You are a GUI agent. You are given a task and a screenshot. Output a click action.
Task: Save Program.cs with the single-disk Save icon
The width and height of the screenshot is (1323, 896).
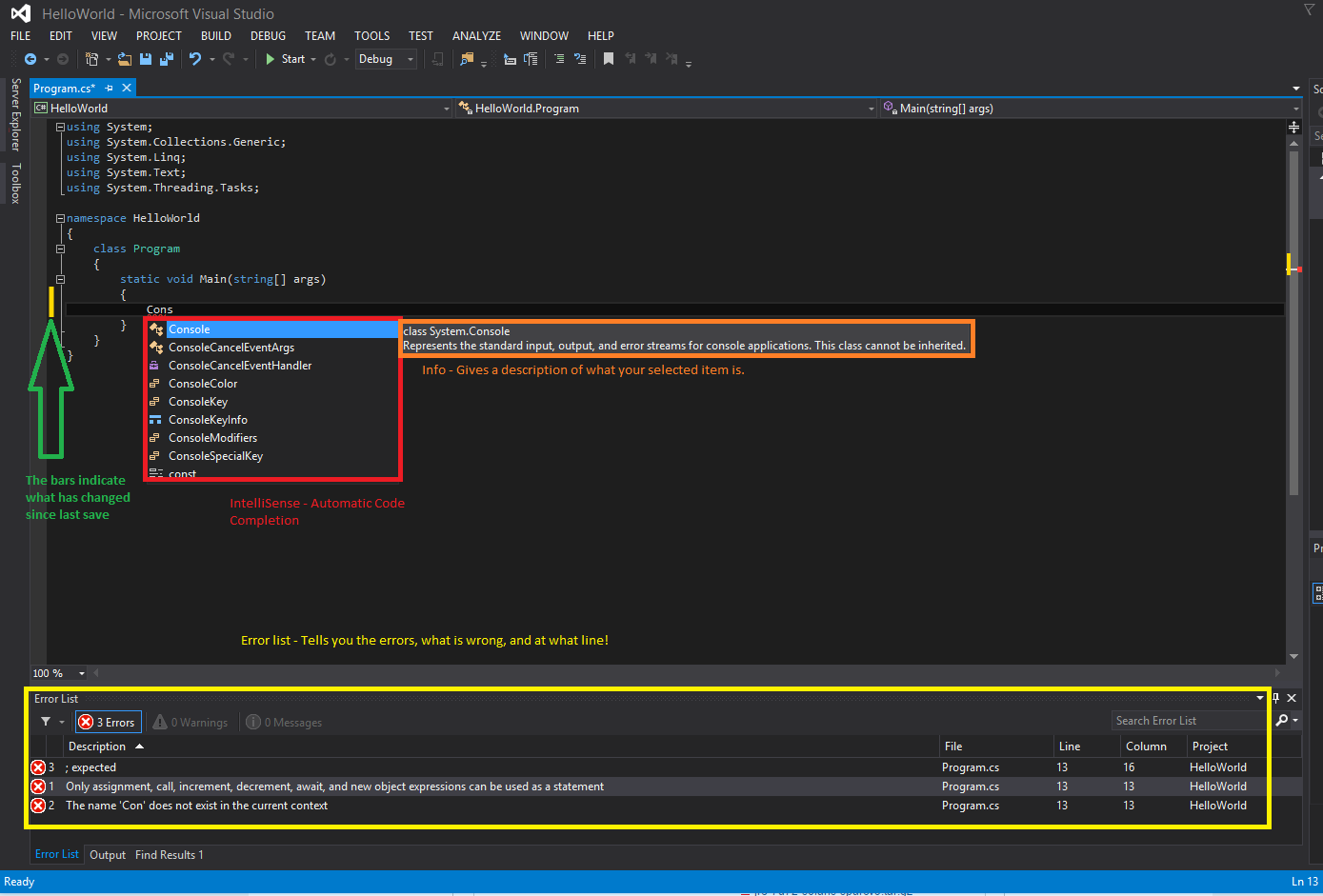[146, 59]
